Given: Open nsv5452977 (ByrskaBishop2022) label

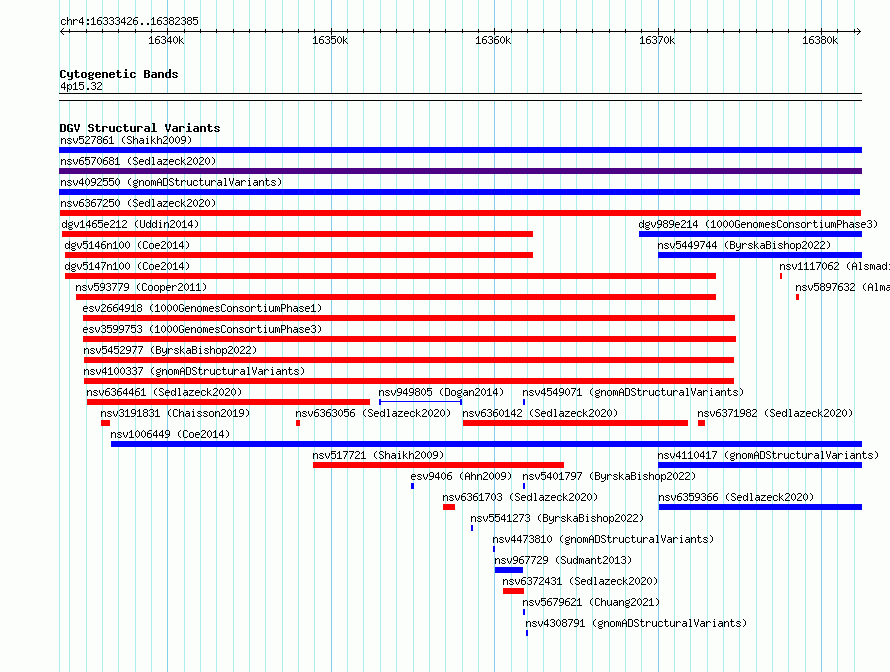Looking at the screenshot, I should 170,350.
